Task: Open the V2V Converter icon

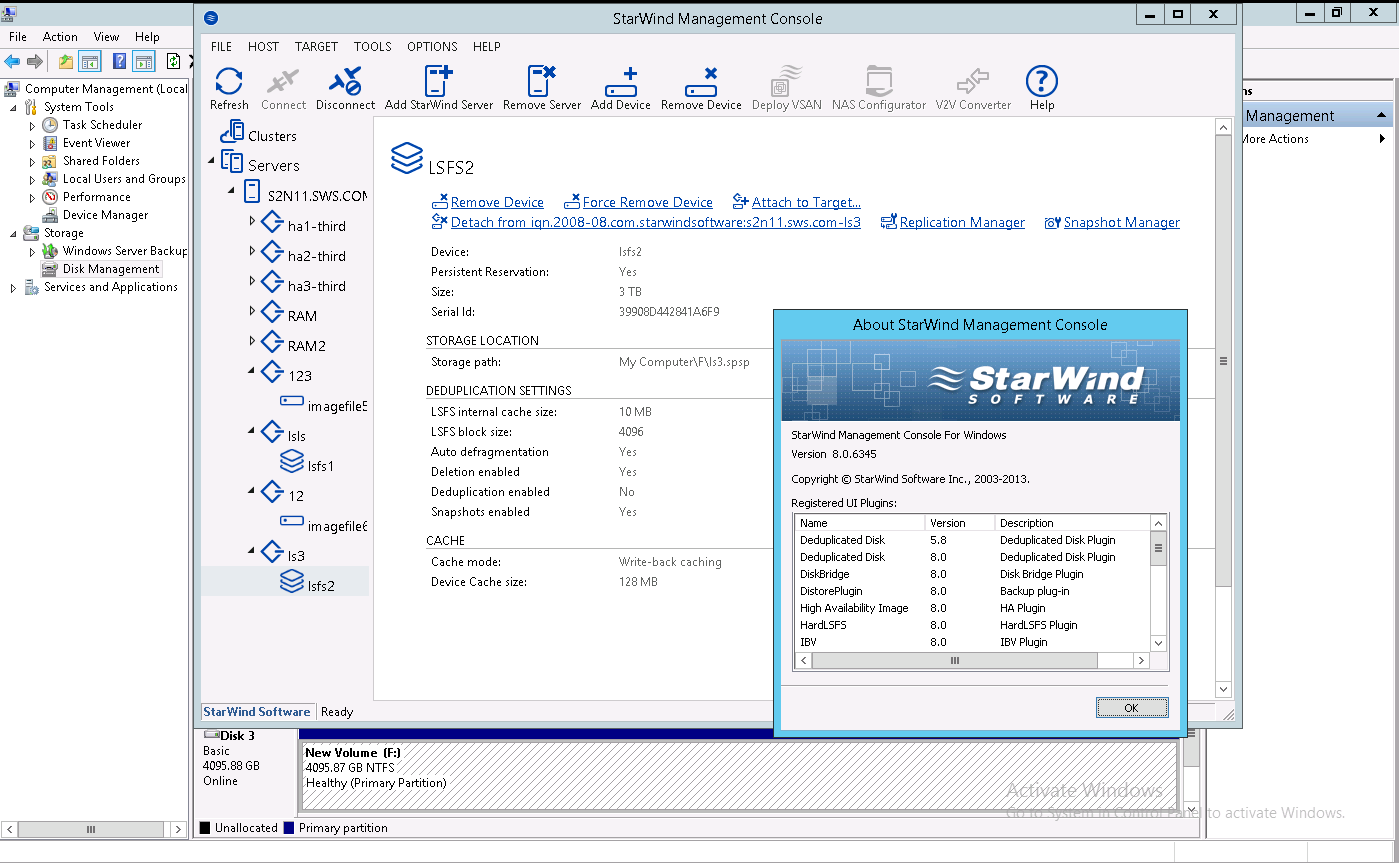Action: pos(973,82)
